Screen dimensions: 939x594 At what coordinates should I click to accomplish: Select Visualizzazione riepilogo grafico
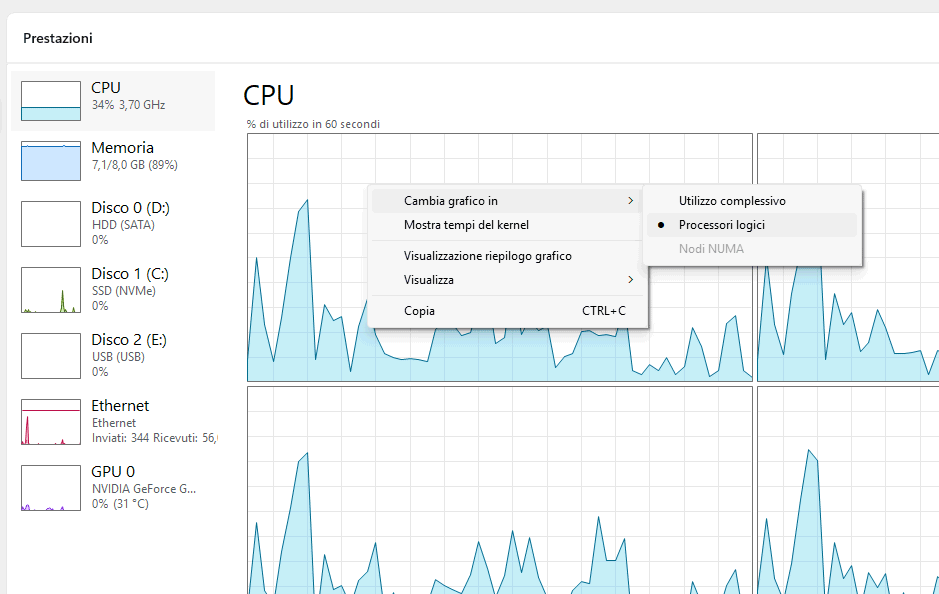[x=507, y=256]
